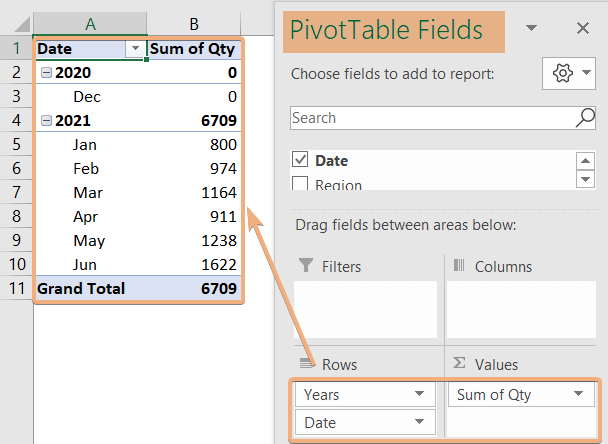The width and height of the screenshot is (608, 444).
Task: Collapse the 2021 year group
Action: [46, 121]
